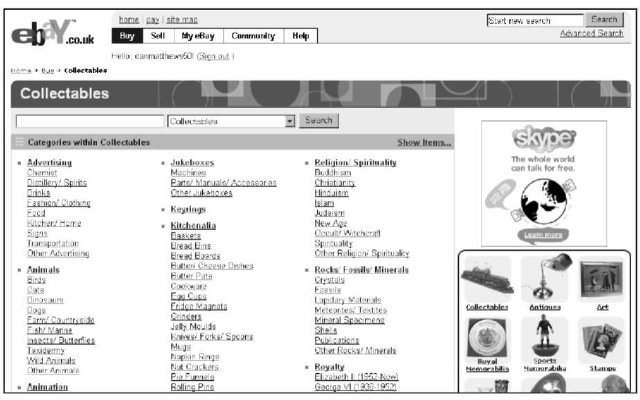Click Learn more in Skype advert
Image resolution: width=640 pixels, height=400 pixels.
pyautogui.click(x=543, y=235)
